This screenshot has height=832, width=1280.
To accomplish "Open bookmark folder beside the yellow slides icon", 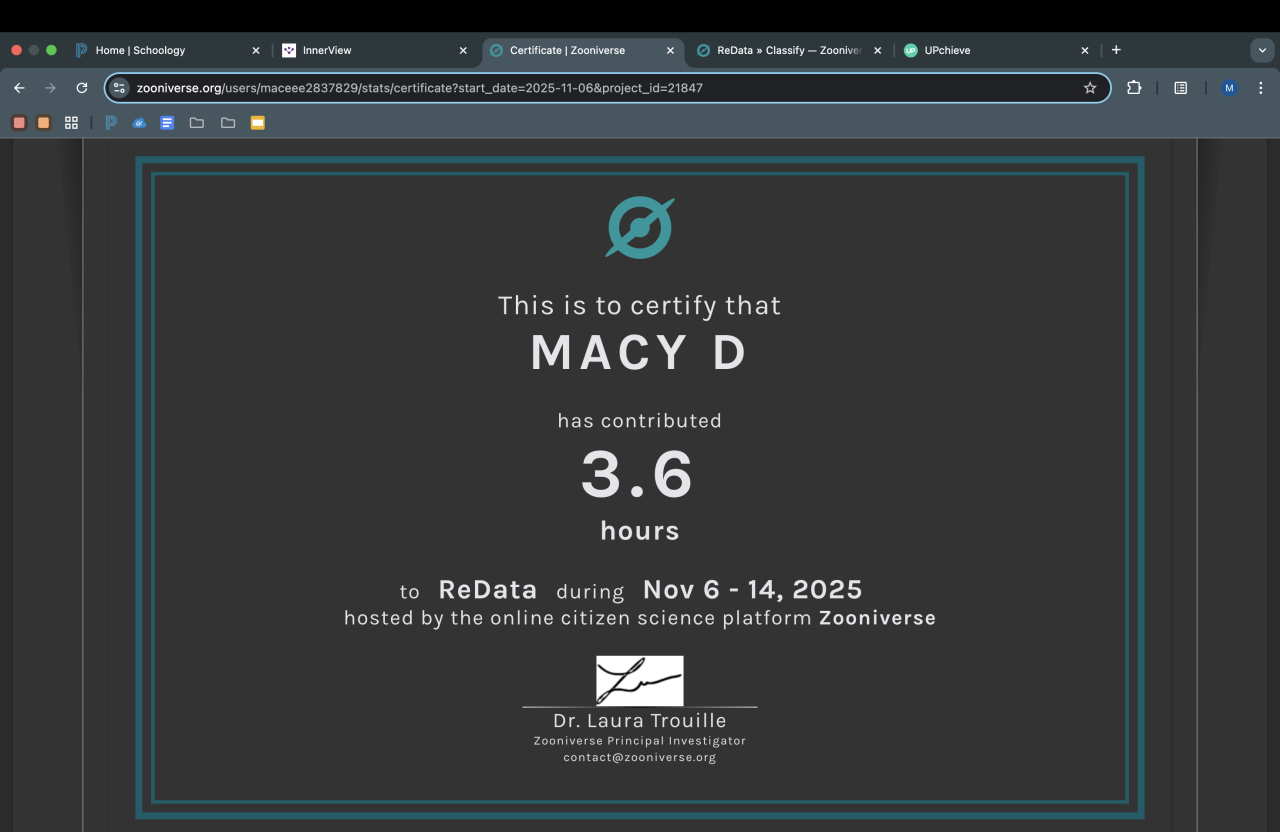I will click(x=228, y=123).
